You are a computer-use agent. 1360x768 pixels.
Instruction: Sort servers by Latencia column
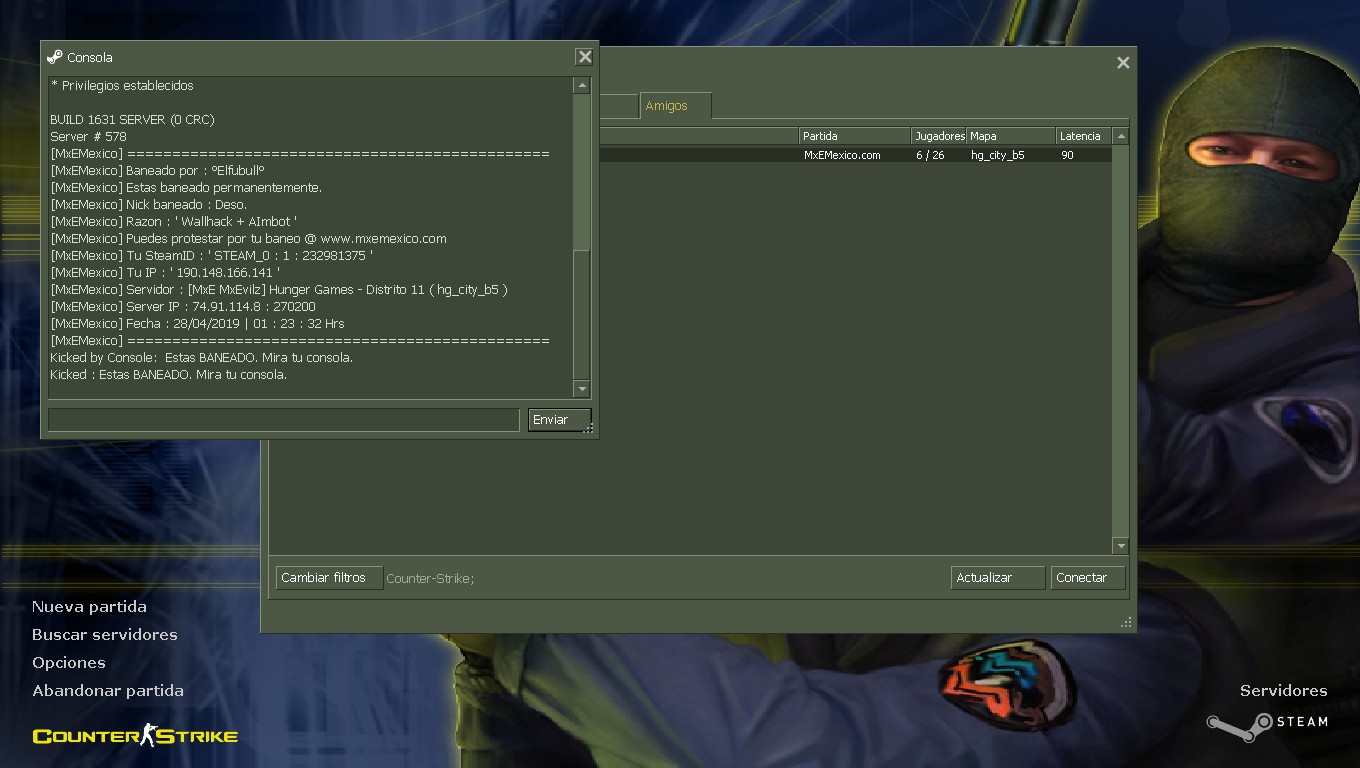[x=1084, y=136]
